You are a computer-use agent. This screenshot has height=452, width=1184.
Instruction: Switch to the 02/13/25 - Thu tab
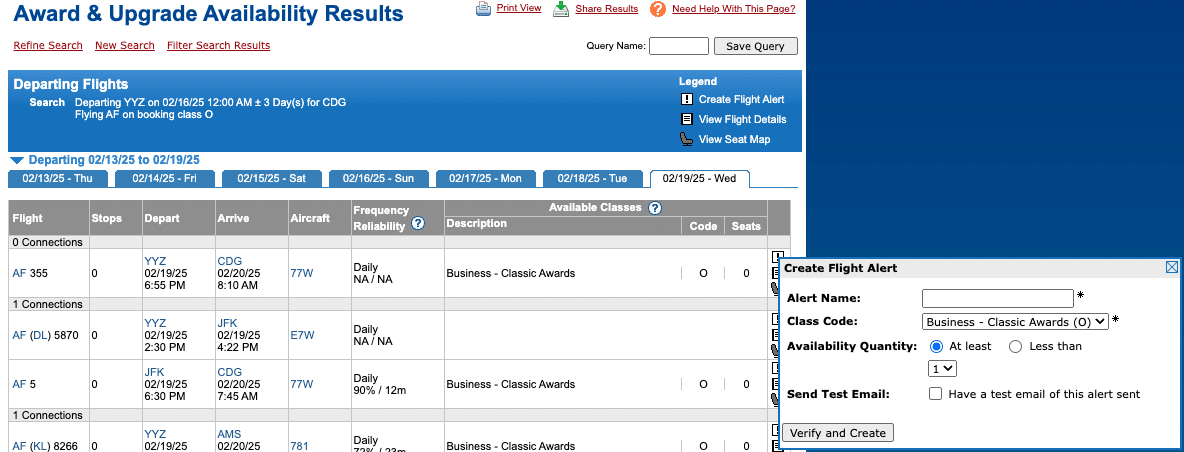(x=57, y=178)
